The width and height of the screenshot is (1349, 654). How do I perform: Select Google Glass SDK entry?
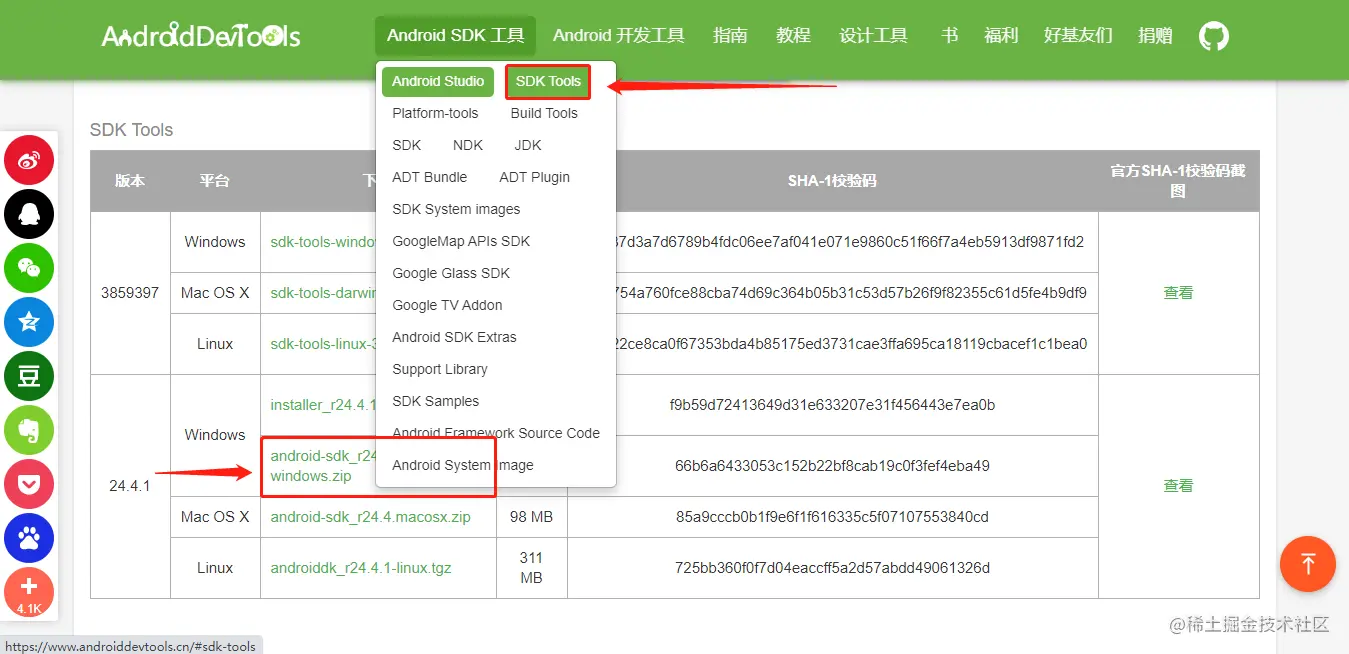click(x=451, y=273)
